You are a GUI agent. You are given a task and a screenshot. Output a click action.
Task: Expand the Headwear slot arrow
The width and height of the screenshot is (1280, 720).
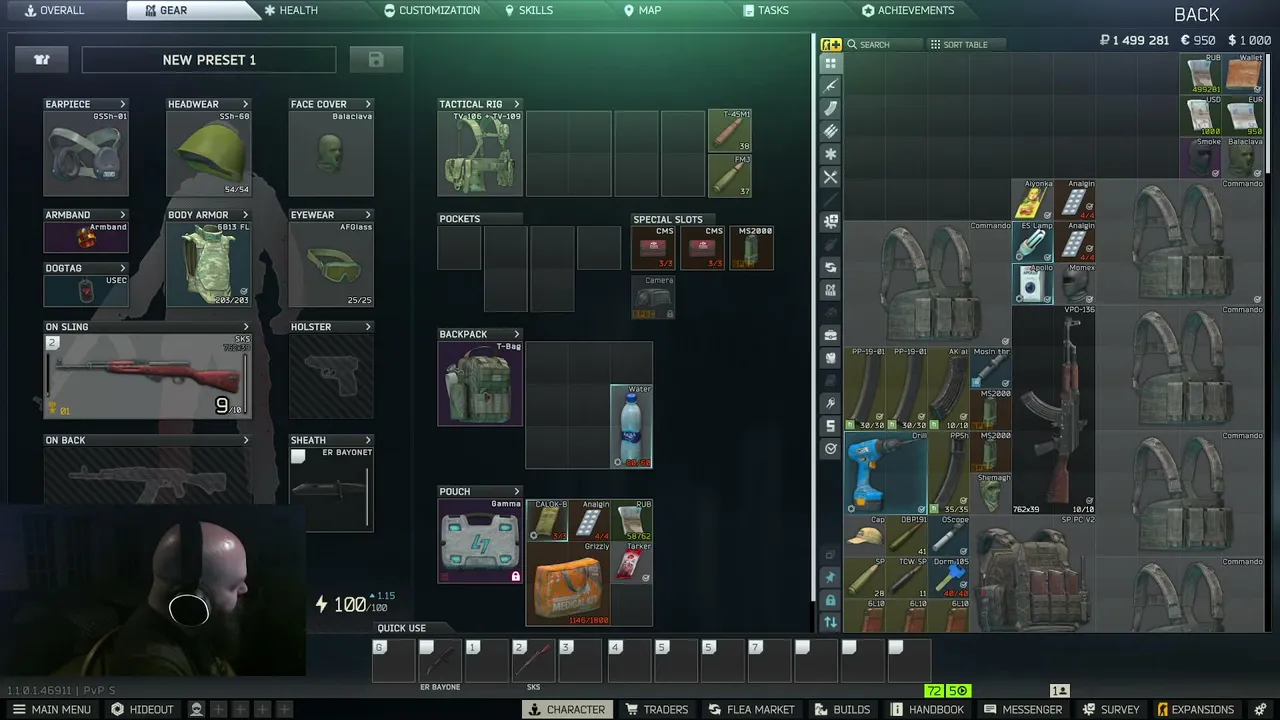(x=245, y=104)
